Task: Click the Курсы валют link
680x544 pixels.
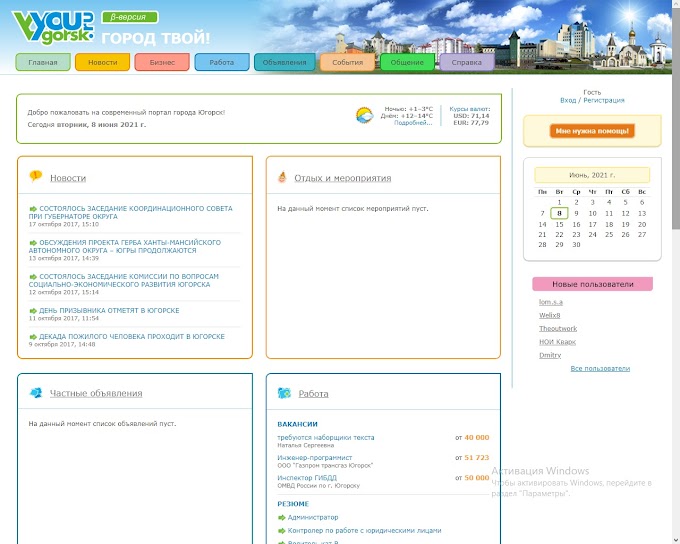Action: pos(470,109)
